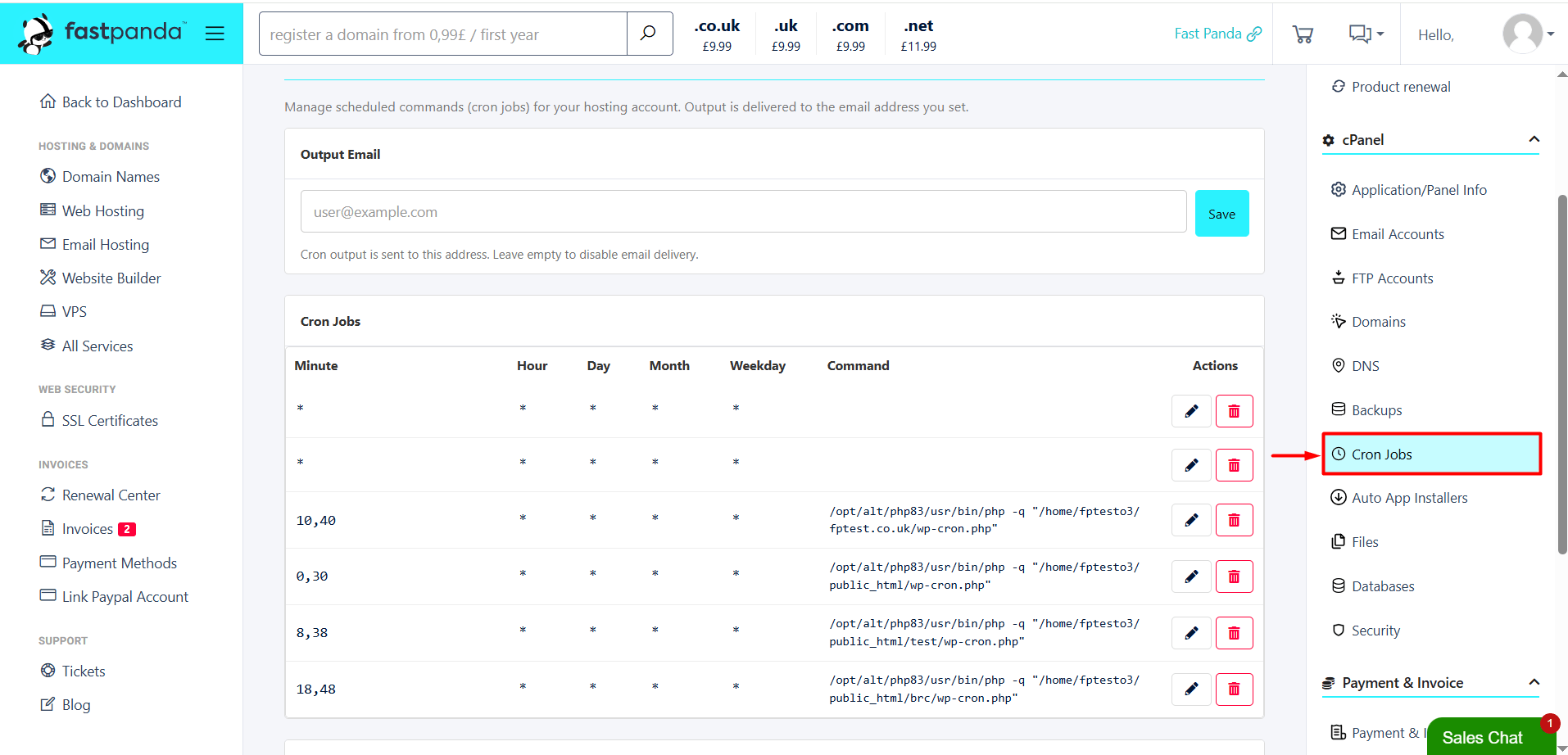1568x755 pixels.
Task: Open Domain Names in sidebar
Action: point(100,177)
